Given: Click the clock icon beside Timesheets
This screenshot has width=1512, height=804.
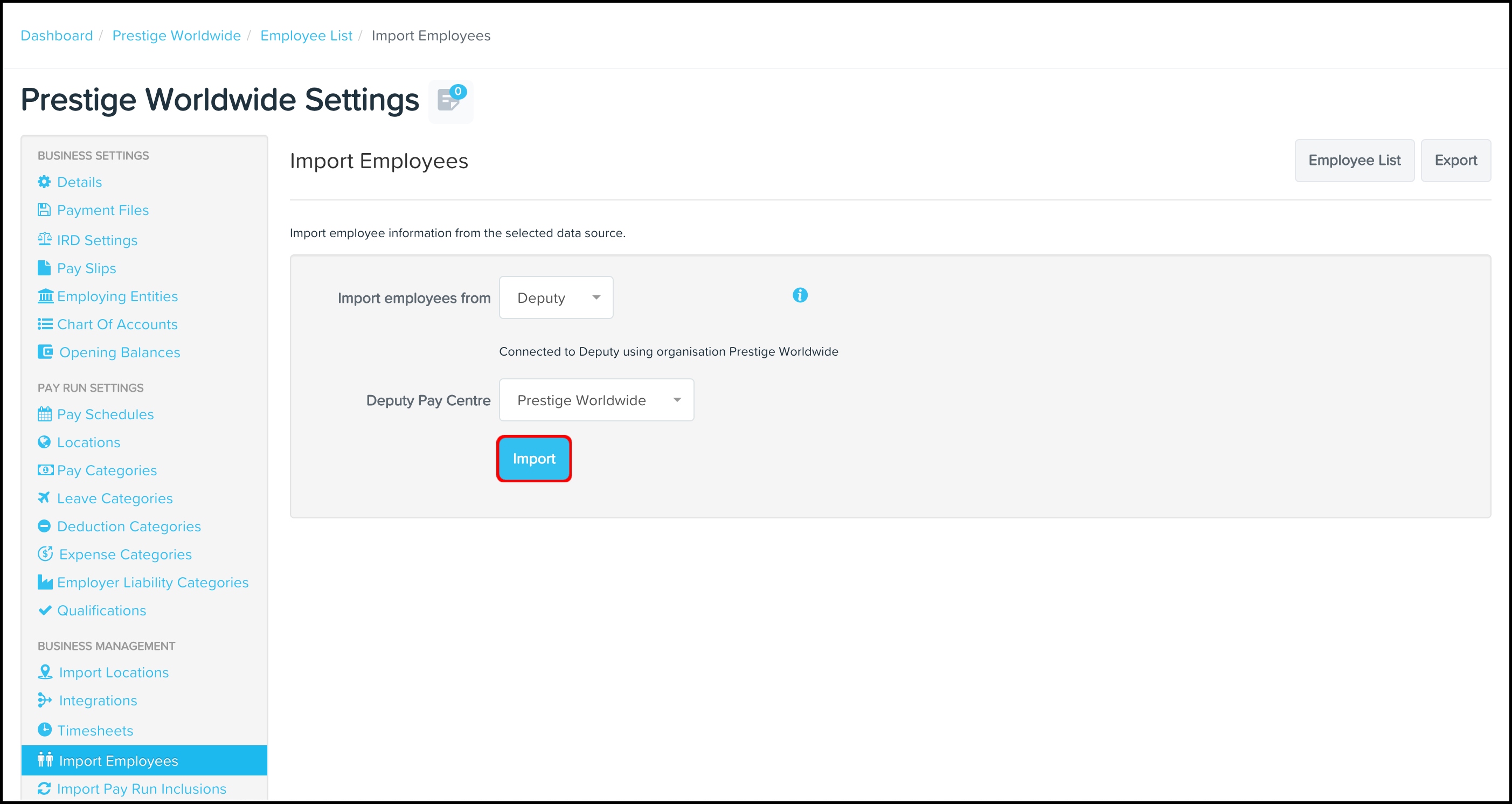Looking at the screenshot, I should click(x=45, y=730).
